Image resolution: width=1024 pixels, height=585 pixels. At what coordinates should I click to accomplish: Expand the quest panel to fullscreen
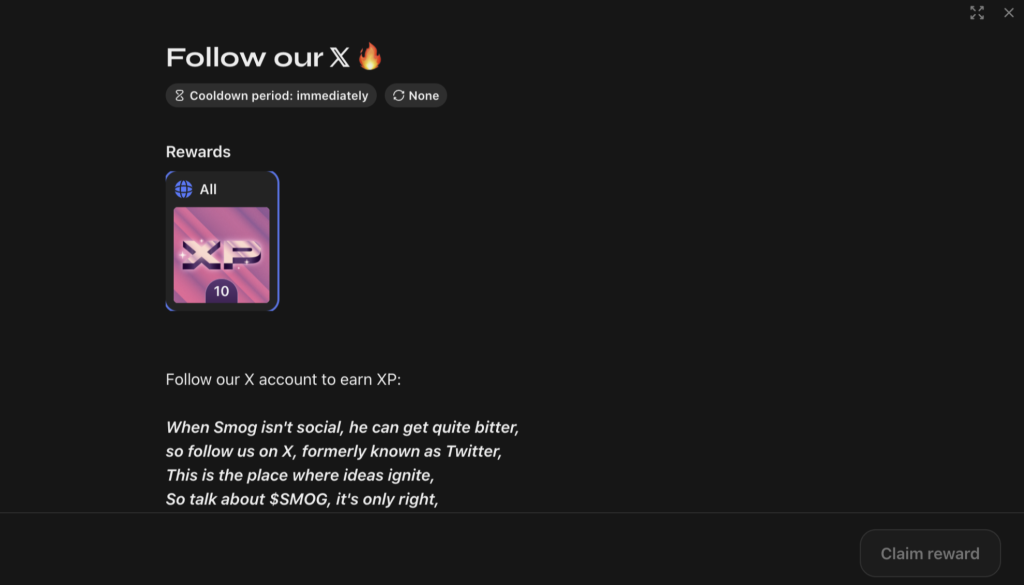[977, 13]
